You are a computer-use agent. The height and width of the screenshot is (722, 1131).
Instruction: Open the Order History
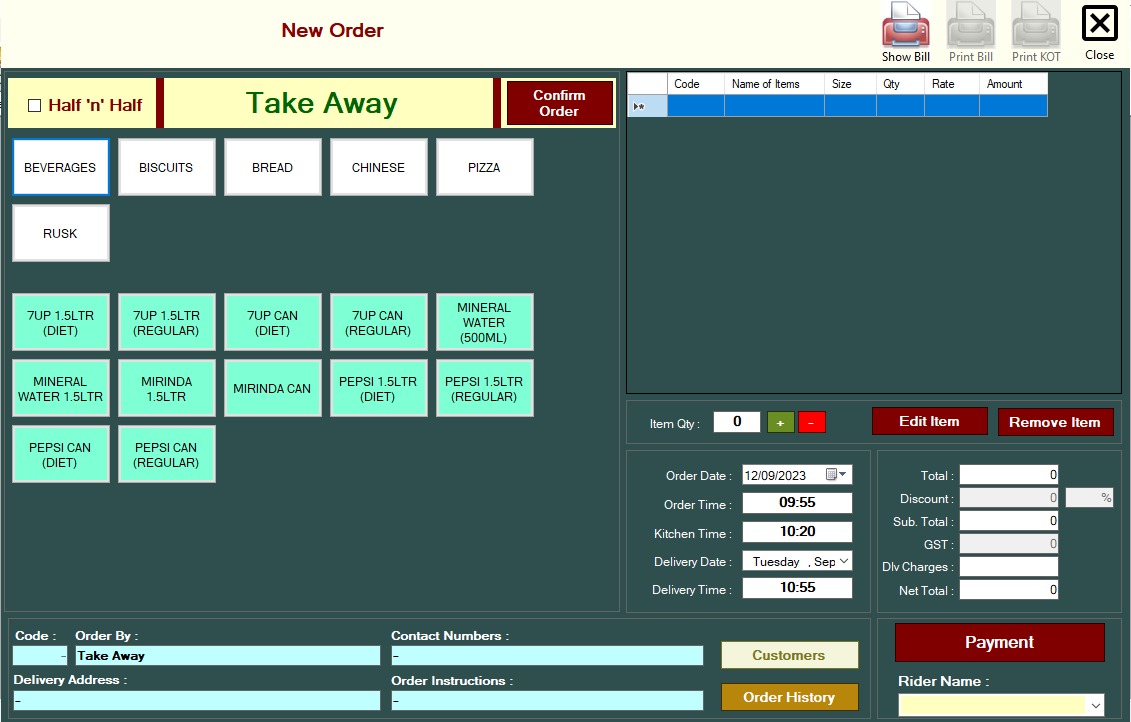pos(789,697)
